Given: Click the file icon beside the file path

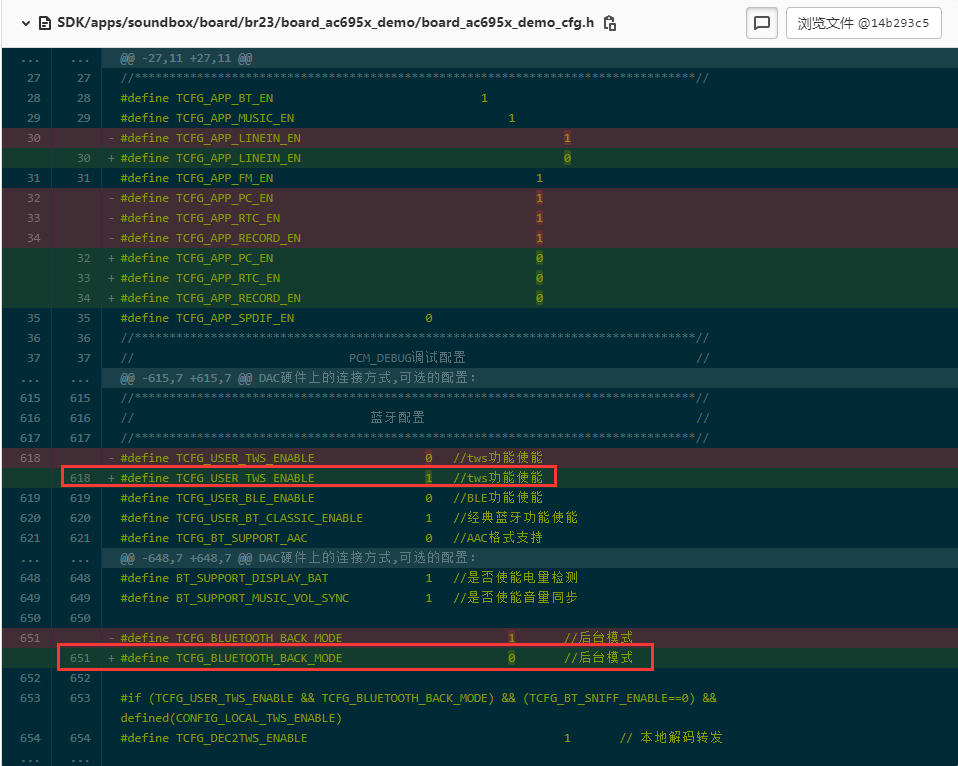Looking at the screenshot, I should pyautogui.click(x=45, y=23).
